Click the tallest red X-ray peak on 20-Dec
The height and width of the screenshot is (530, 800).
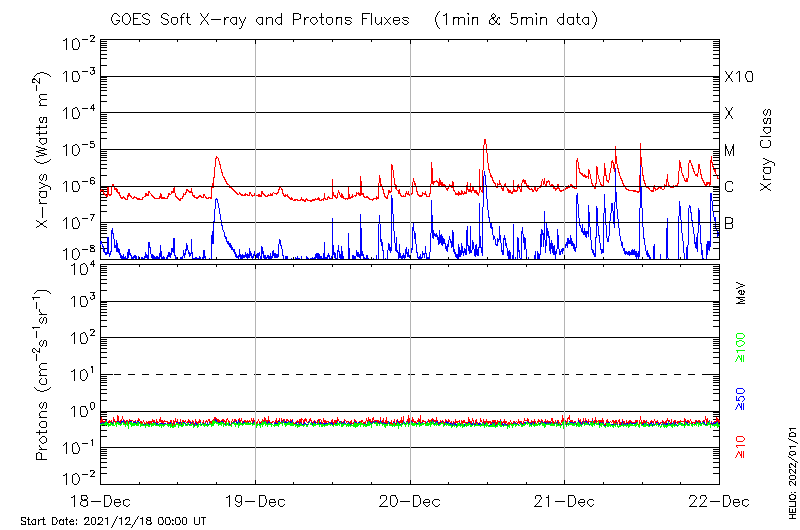coord(485,141)
